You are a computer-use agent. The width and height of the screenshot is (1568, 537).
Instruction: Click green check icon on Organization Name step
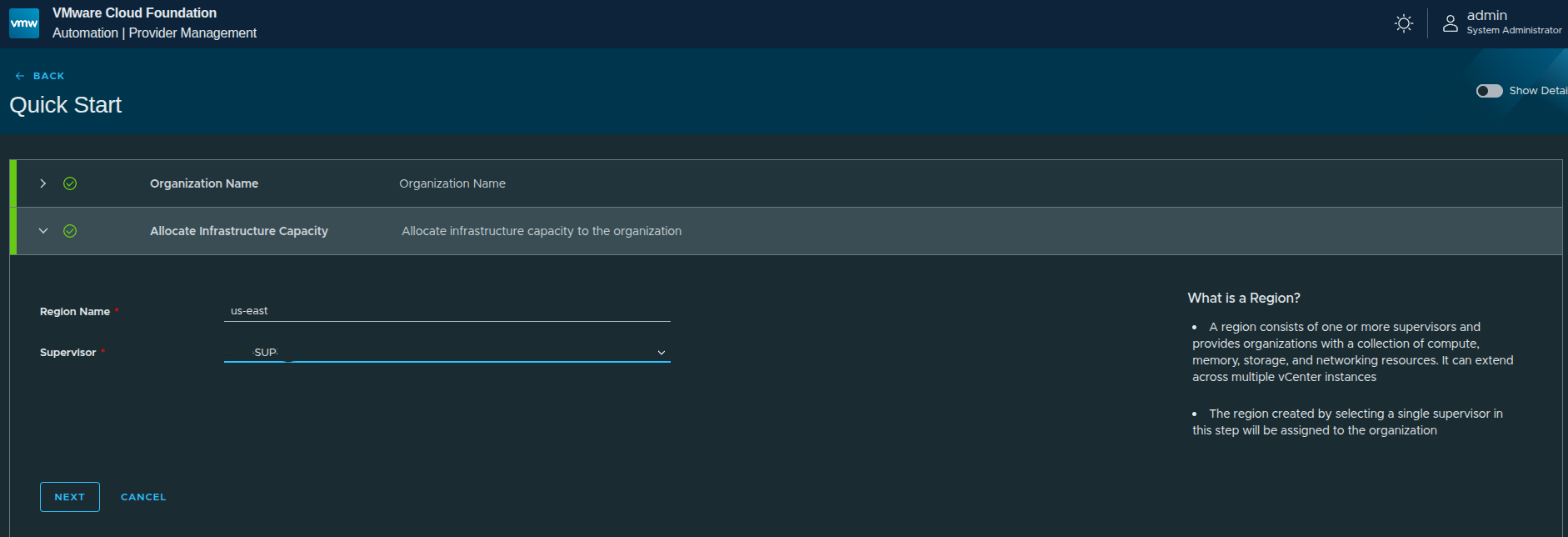tap(70, 183)
